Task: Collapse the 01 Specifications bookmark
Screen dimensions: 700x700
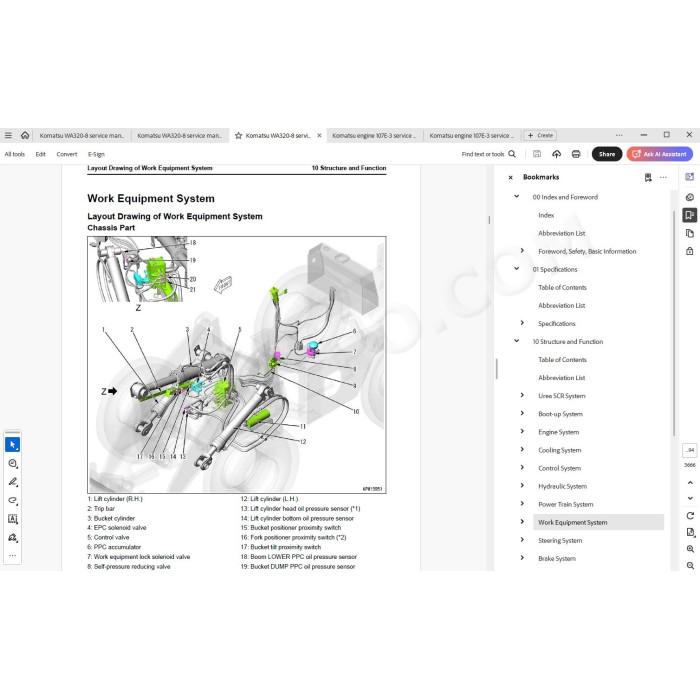Action: pyautogui.click(x=517, y=269)
